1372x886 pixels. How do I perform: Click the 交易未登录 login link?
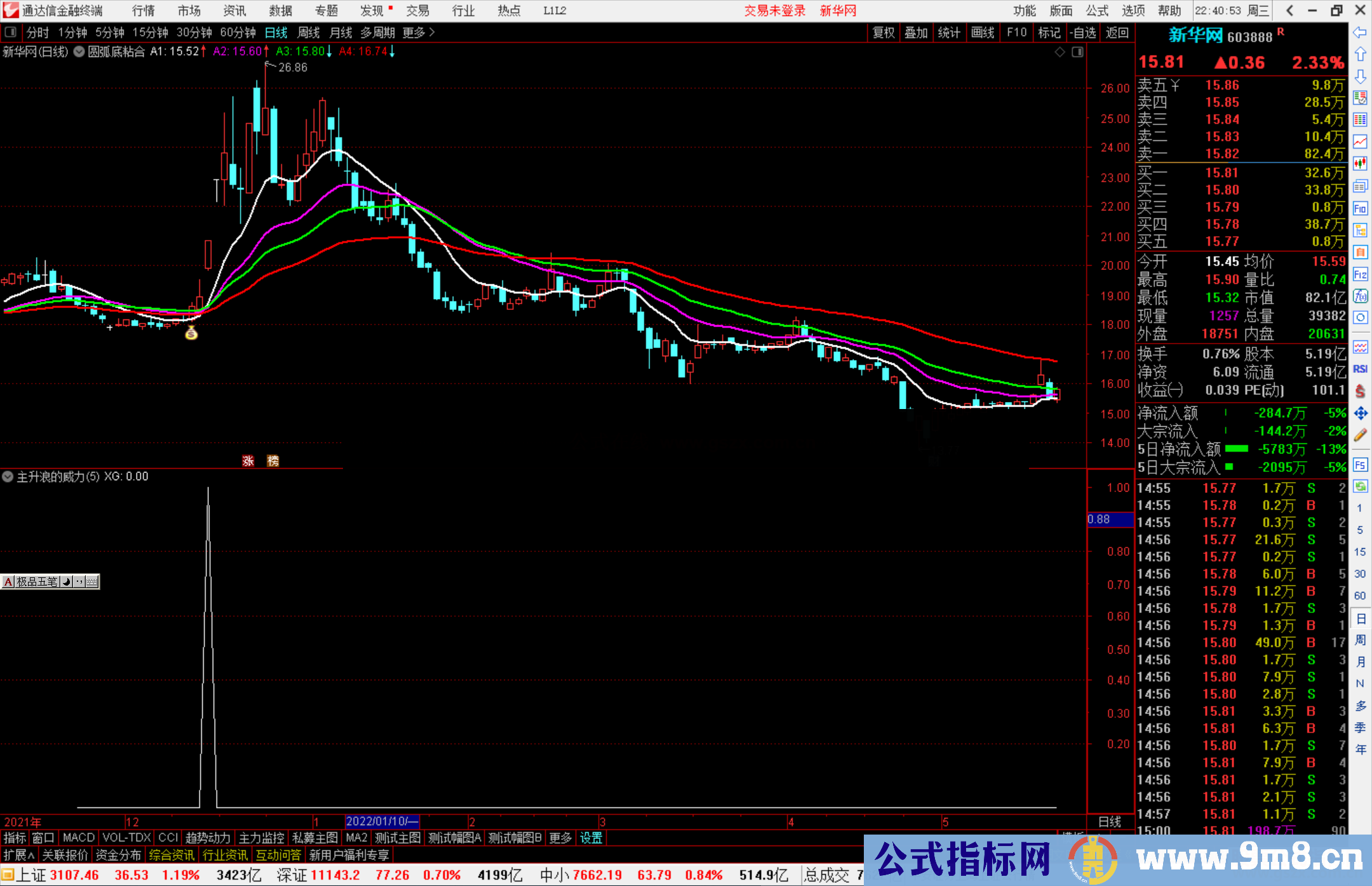[x=775, y=11]
